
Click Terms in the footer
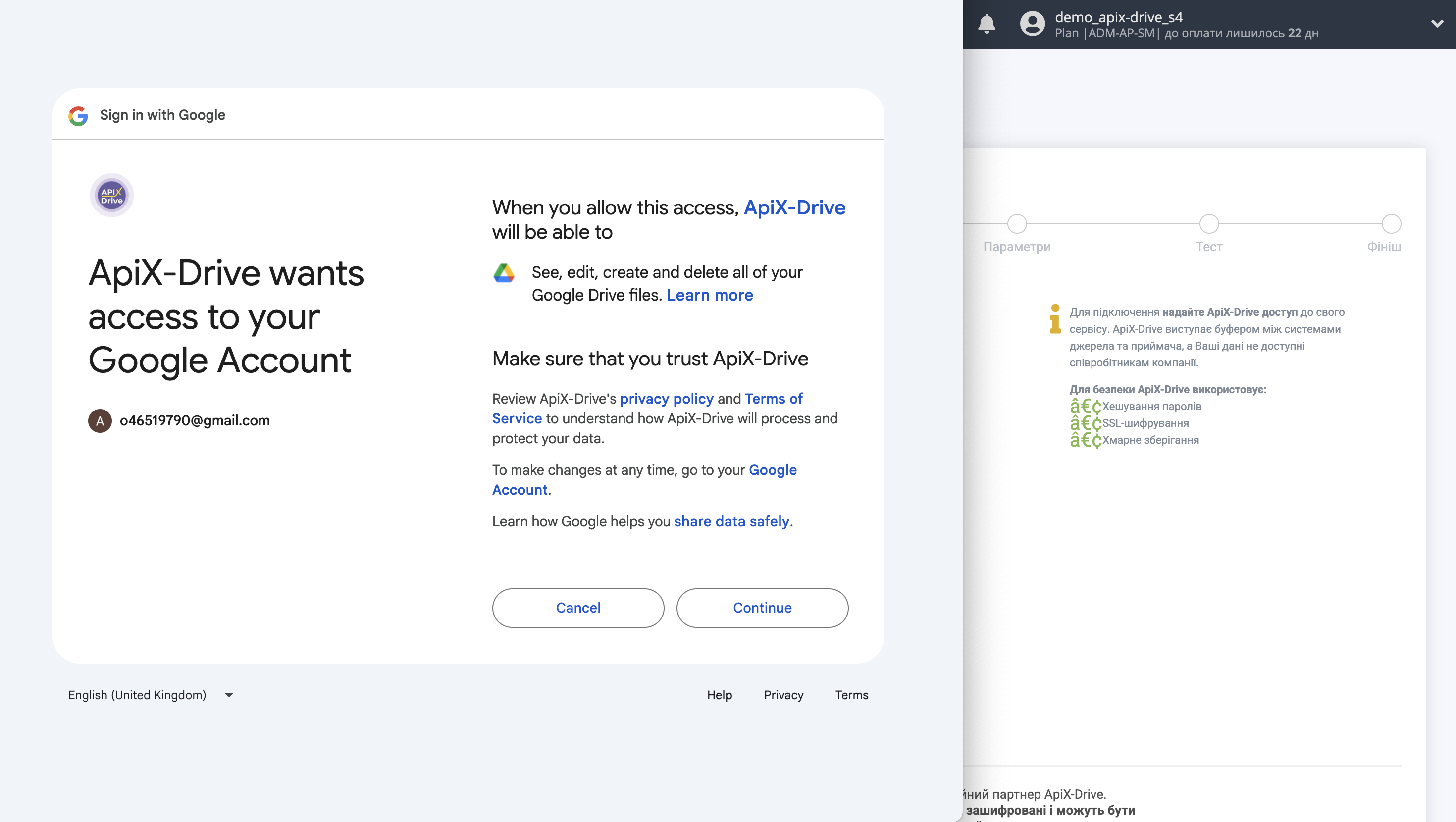pos(852,695)
